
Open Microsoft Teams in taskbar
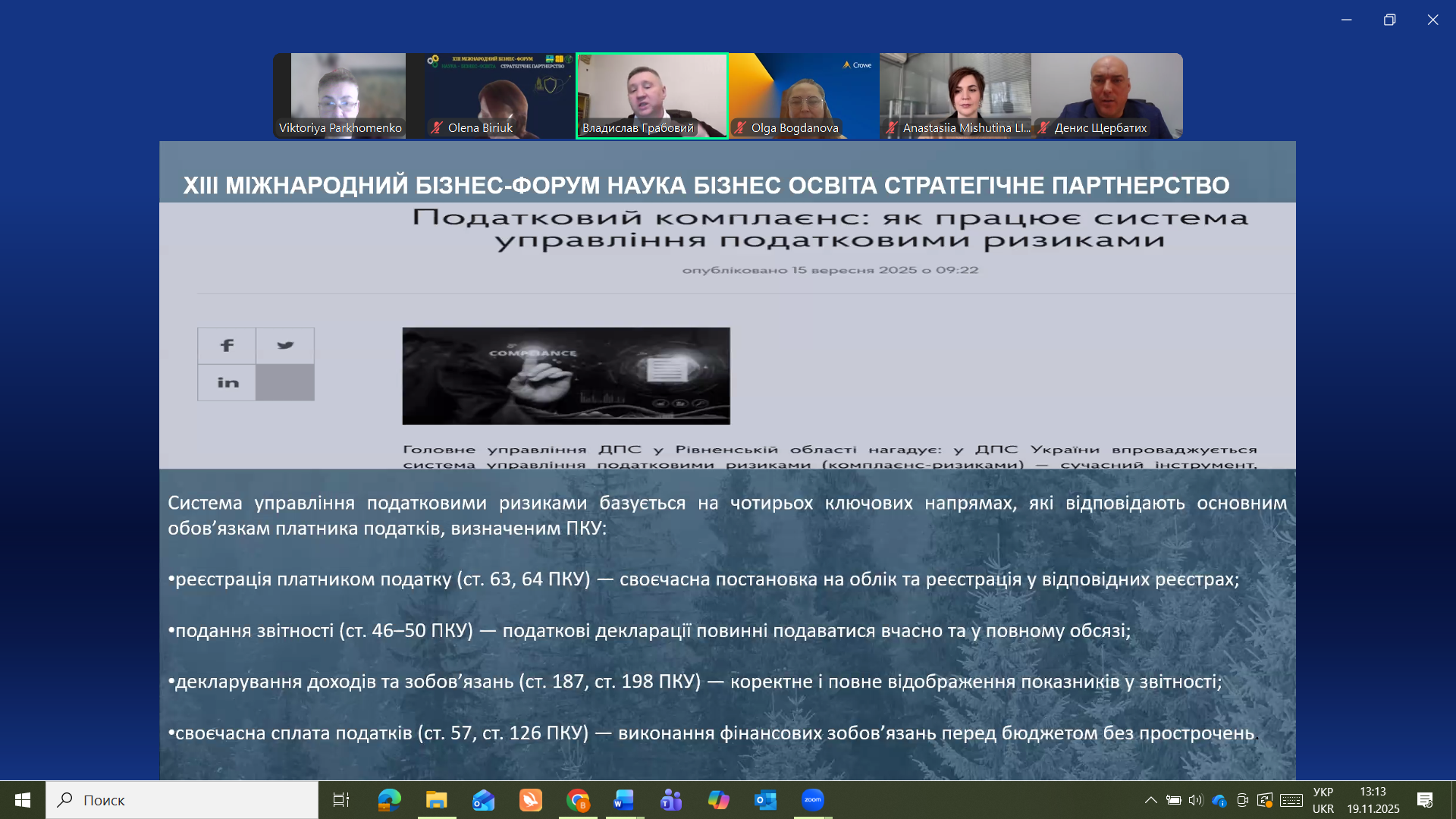(x=671, y=800)
